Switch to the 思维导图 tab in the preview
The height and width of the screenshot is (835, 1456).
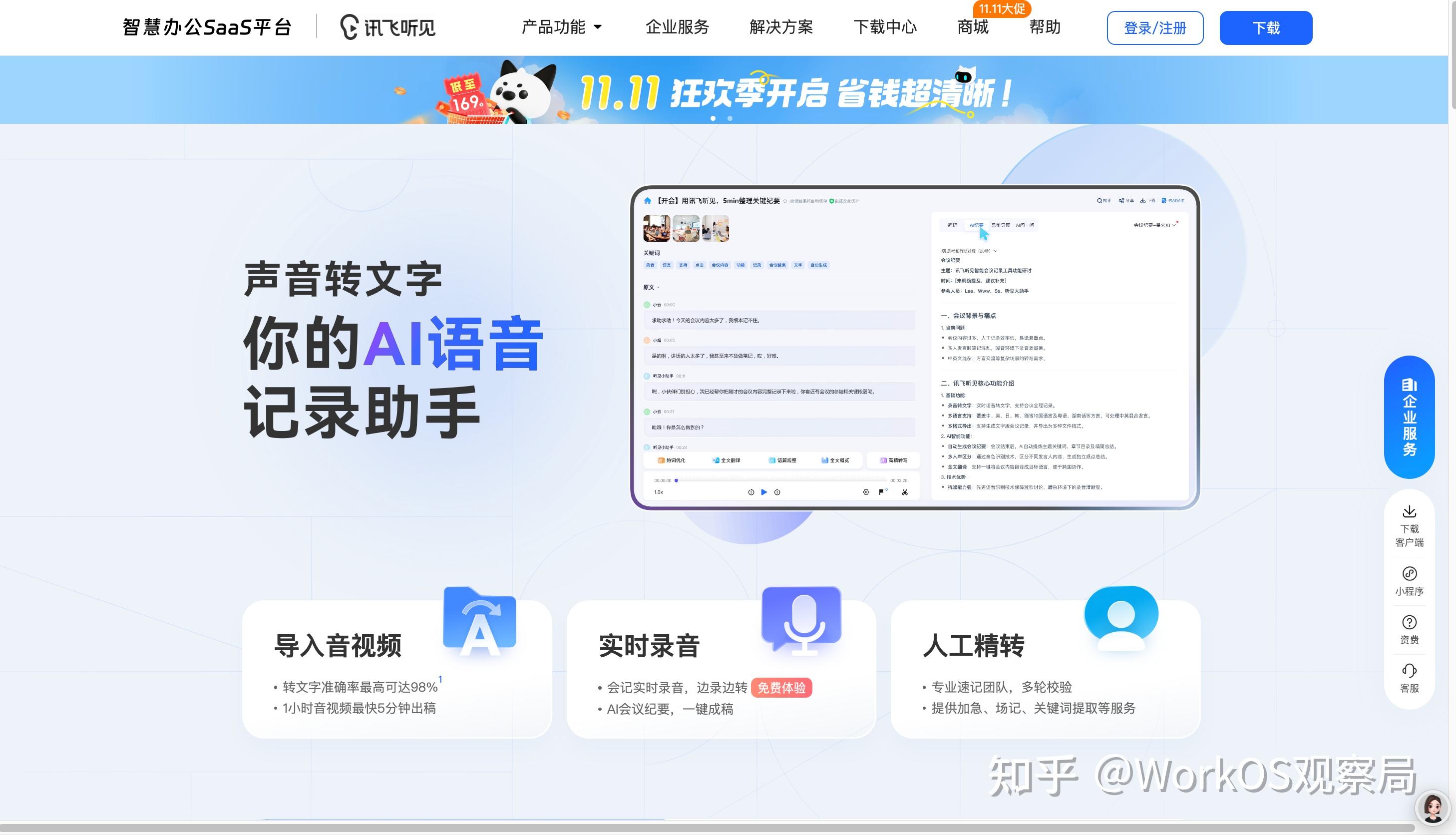[x=1001, y=225]
